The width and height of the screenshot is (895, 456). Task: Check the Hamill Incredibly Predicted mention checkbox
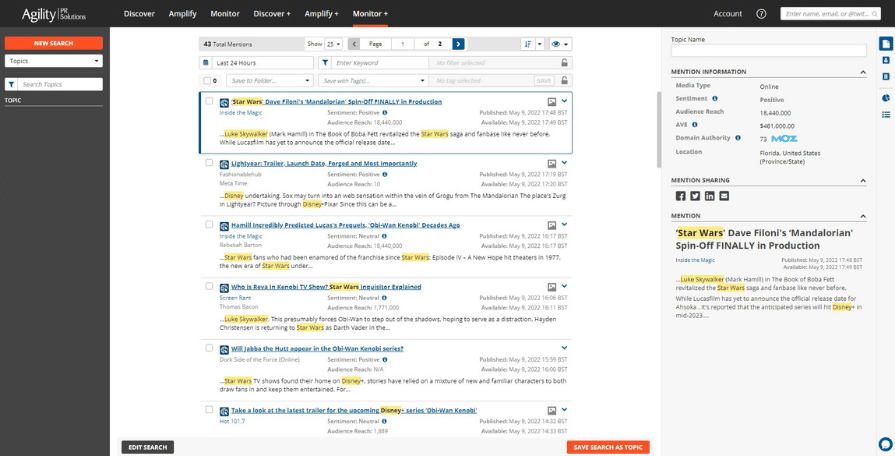point(209,224)
